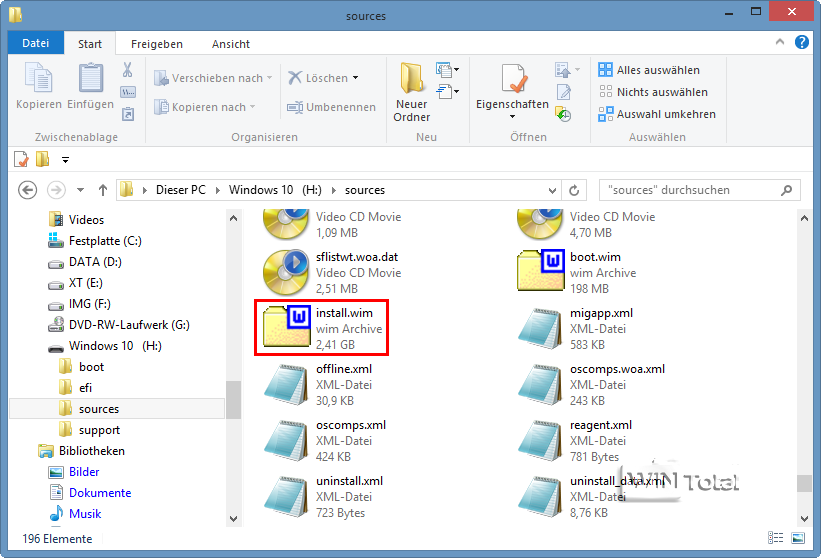Click the scissors cut icon

click(127, 70)
